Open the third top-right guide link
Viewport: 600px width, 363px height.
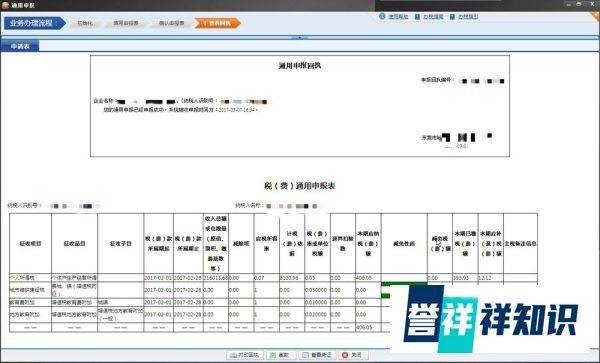pyautogui.click(x=468, y=17)
